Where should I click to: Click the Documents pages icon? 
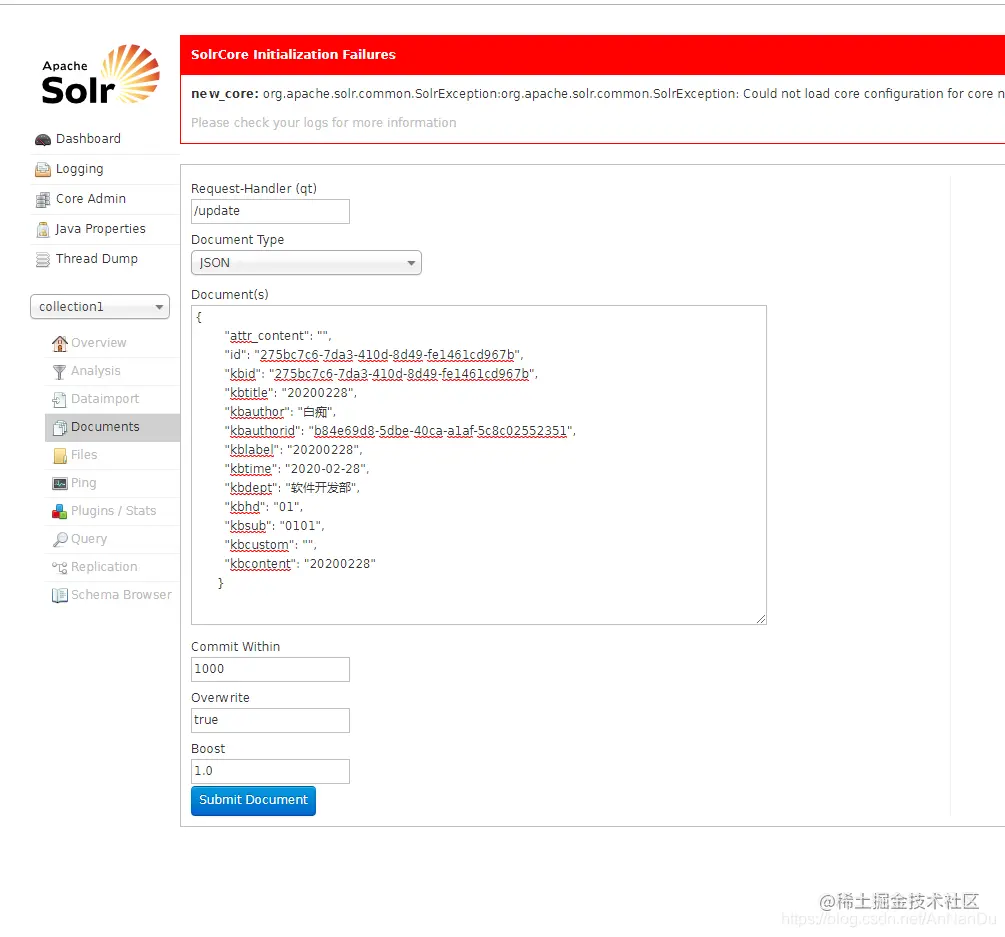tap(60, 428)
